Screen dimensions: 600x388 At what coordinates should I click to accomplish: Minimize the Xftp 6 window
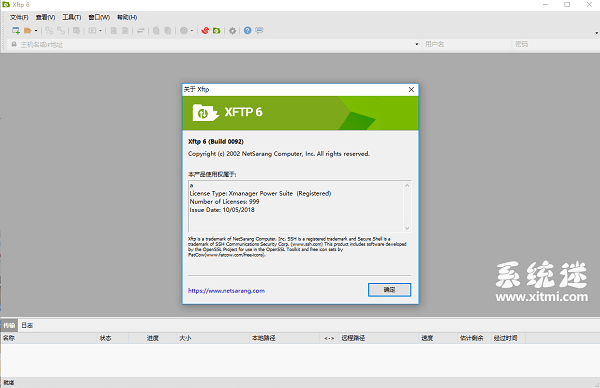coord(545,5)
